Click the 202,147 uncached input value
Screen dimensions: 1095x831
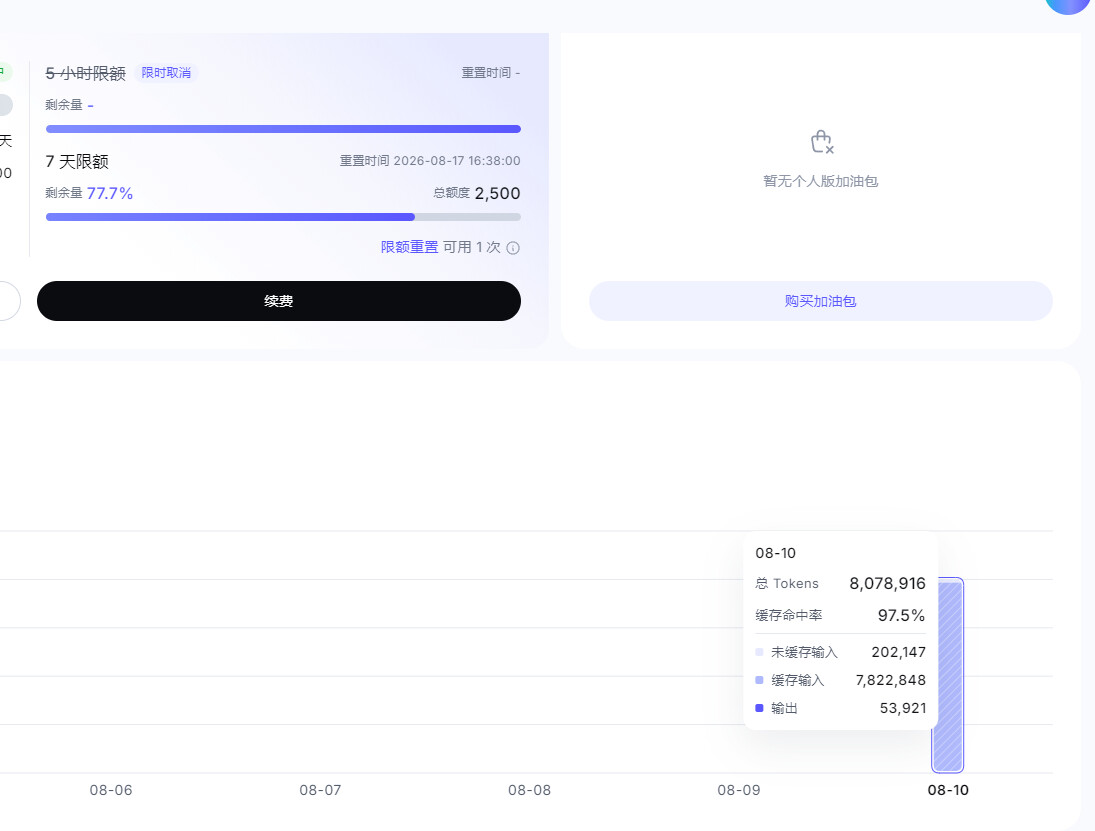[898, 652]
